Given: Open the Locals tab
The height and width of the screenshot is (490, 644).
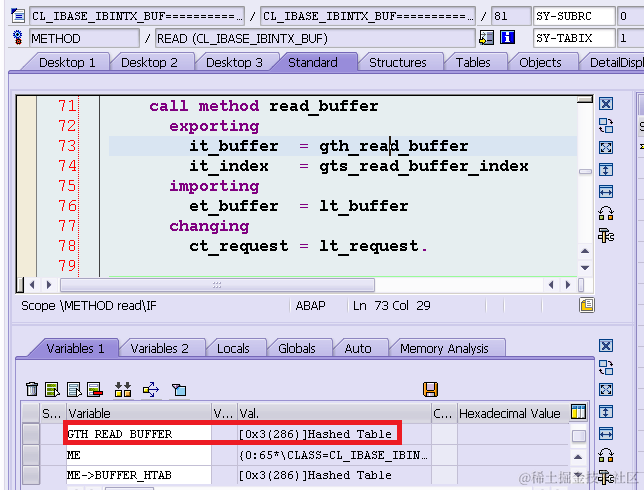Looking at the screenshot, I should pos(233,349).
